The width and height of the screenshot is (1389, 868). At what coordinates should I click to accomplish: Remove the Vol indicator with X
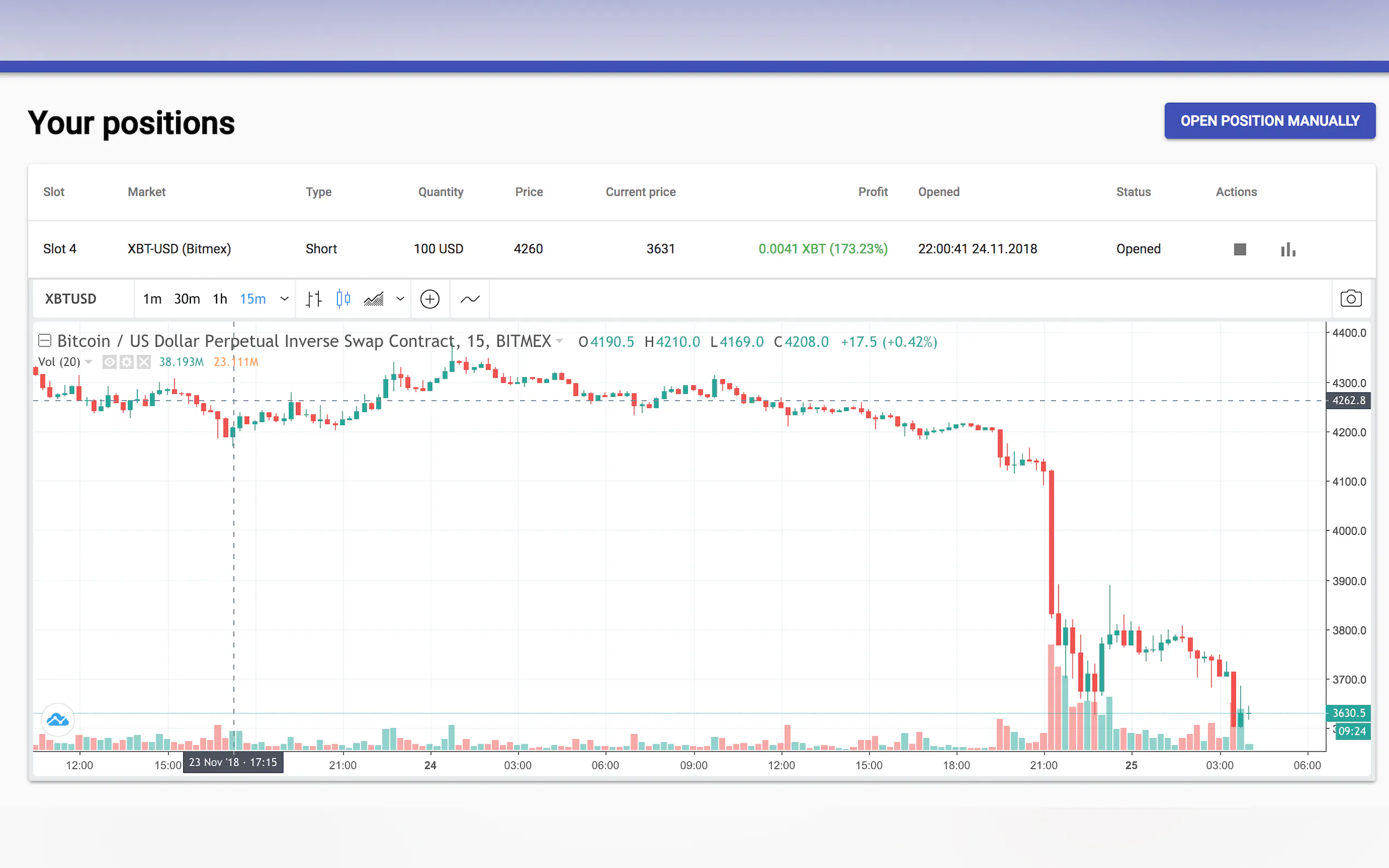point(144,362)
